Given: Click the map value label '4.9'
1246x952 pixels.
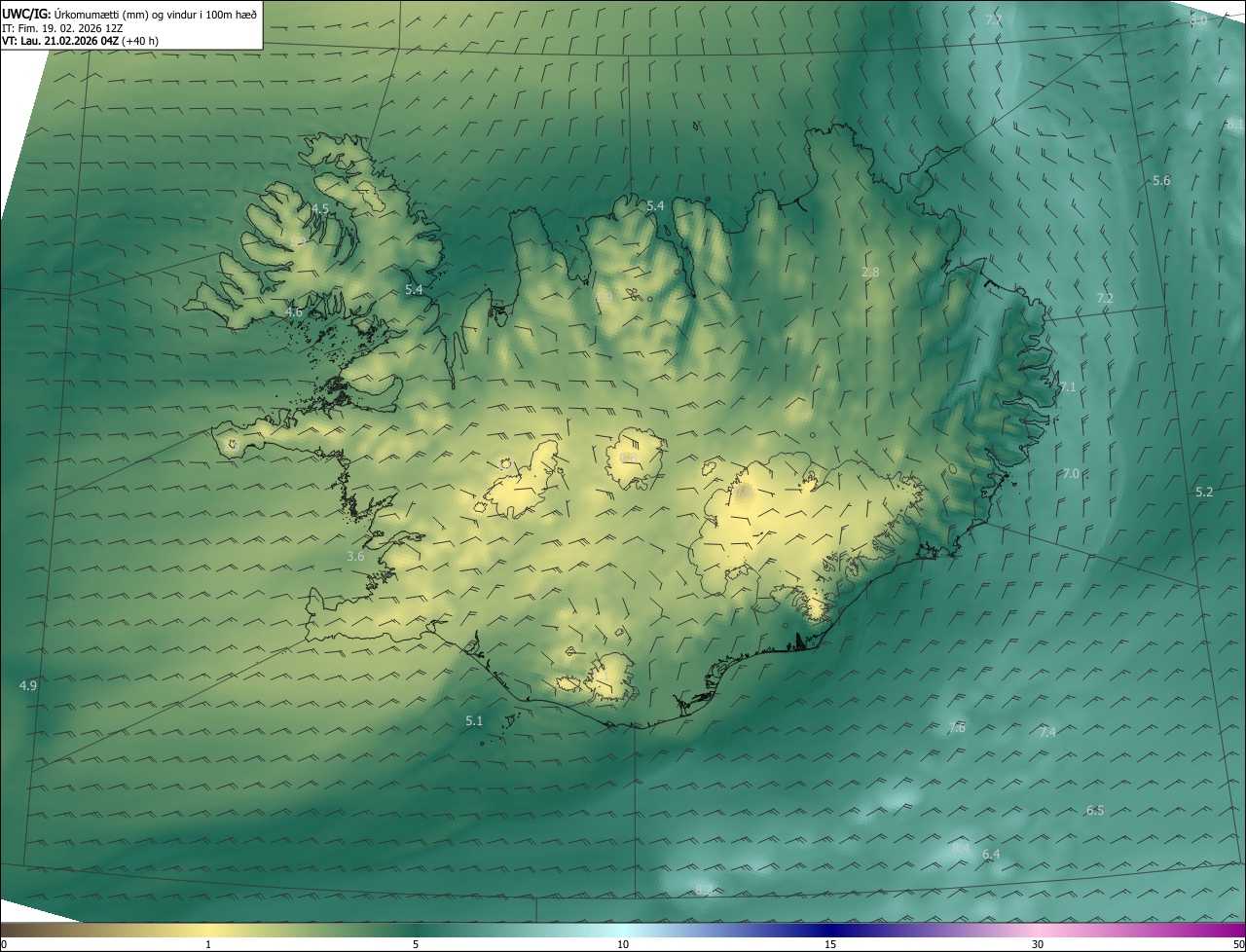Looking at the screenshot, I should pyautogui.click(x=28, y=686).
